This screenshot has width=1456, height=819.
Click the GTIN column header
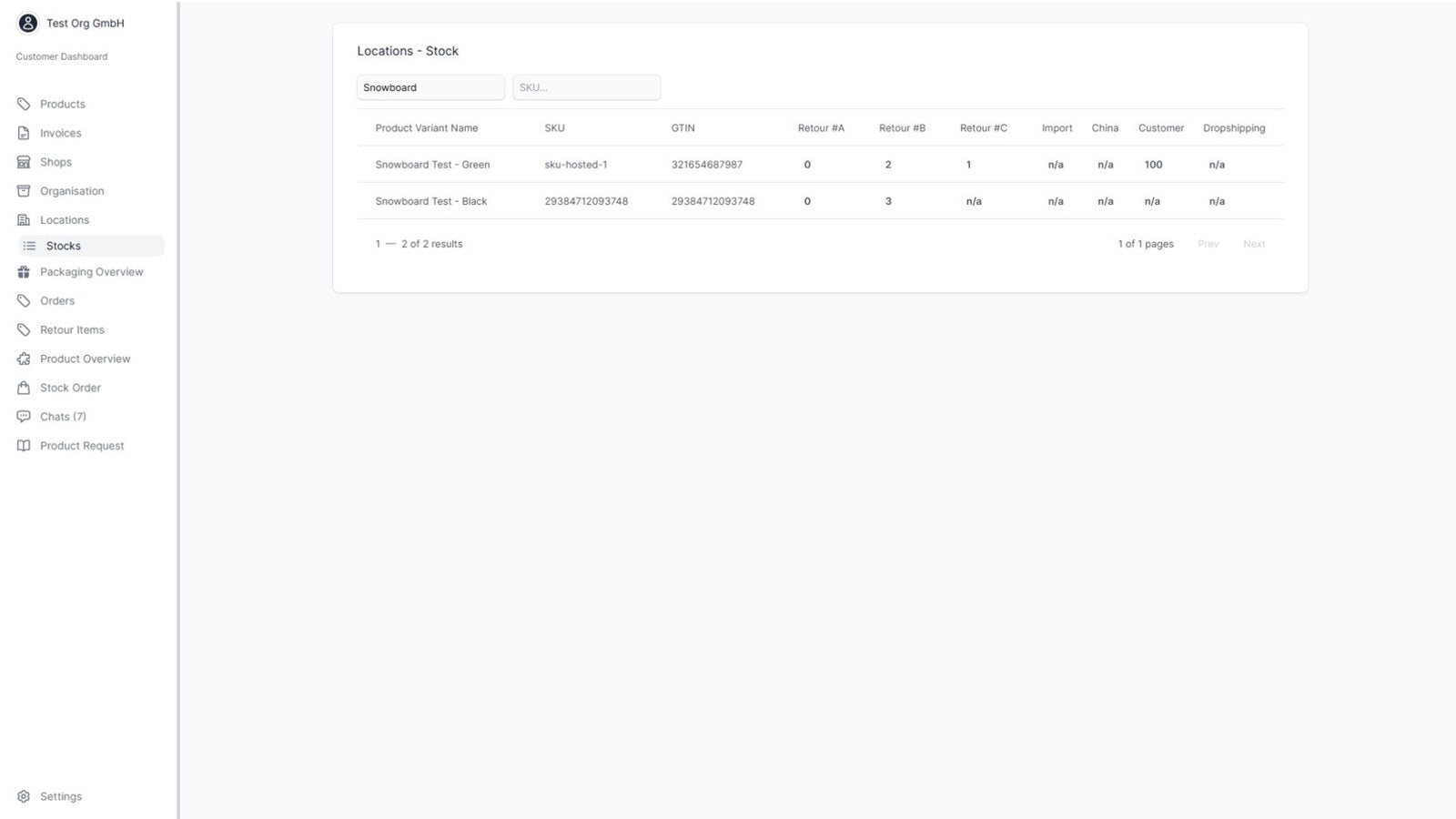(682, 128)
